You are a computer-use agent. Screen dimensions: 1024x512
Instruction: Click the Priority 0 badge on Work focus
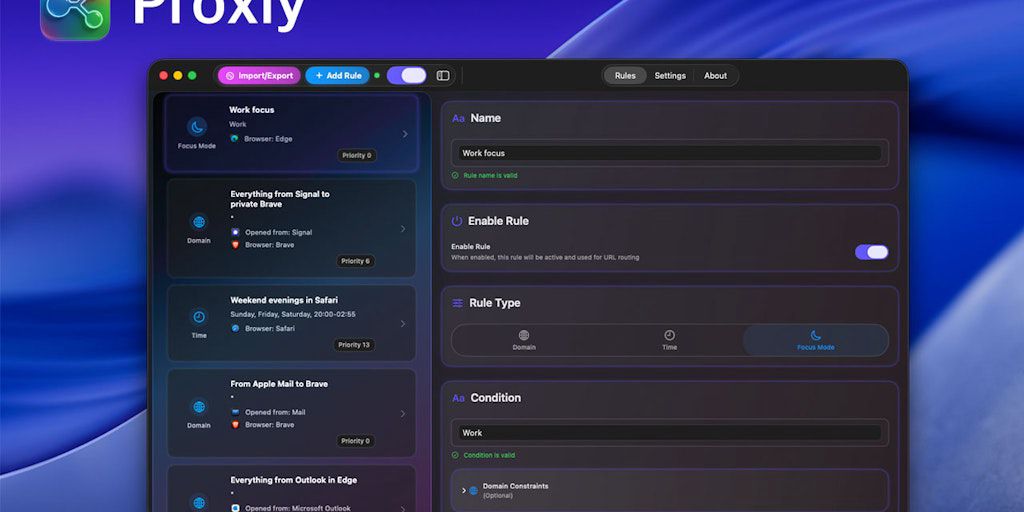357,155
